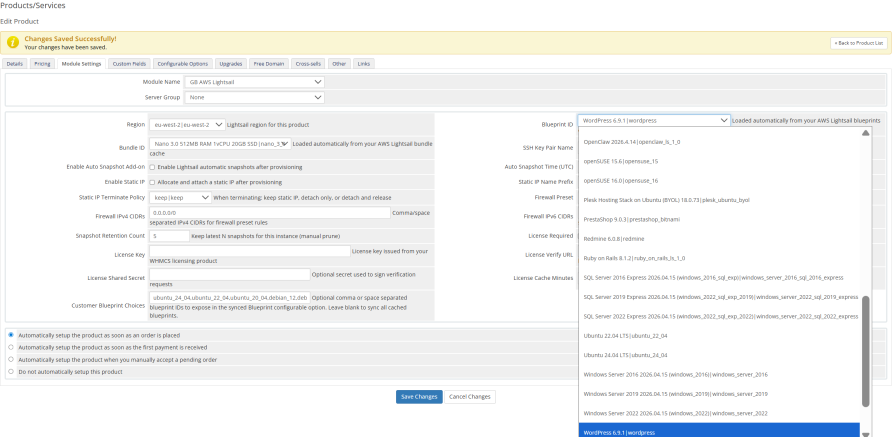Select the Module Settings tab
The height and width of the screenshot is (437, 892).
tap(81, 64)
